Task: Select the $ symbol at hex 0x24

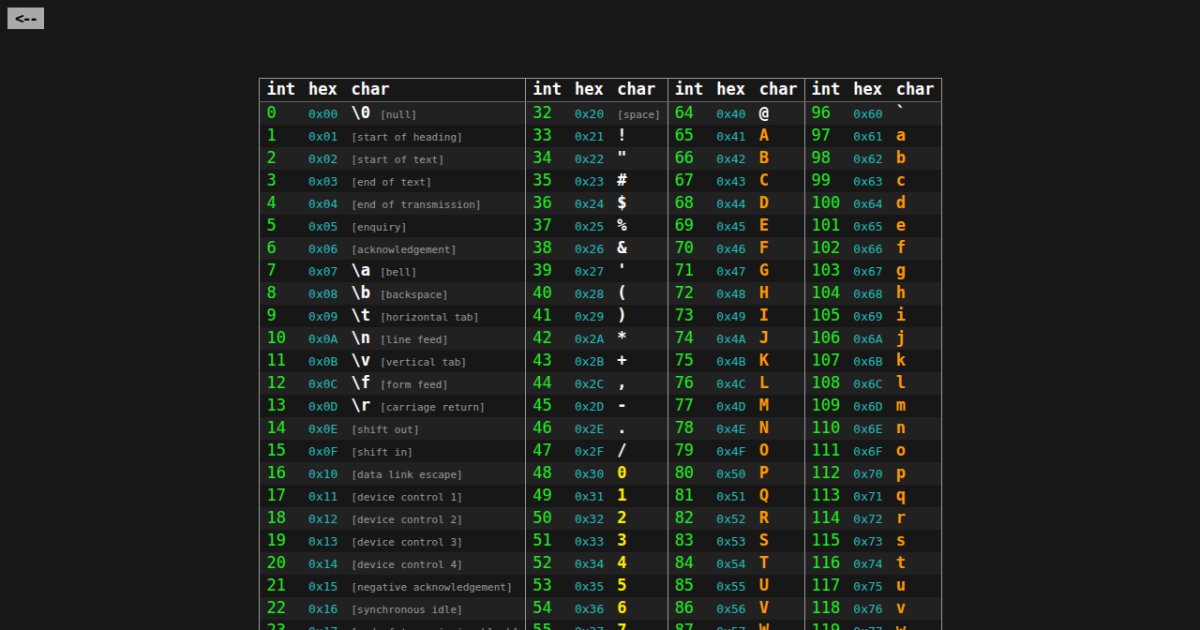Action: click(621, 202)
